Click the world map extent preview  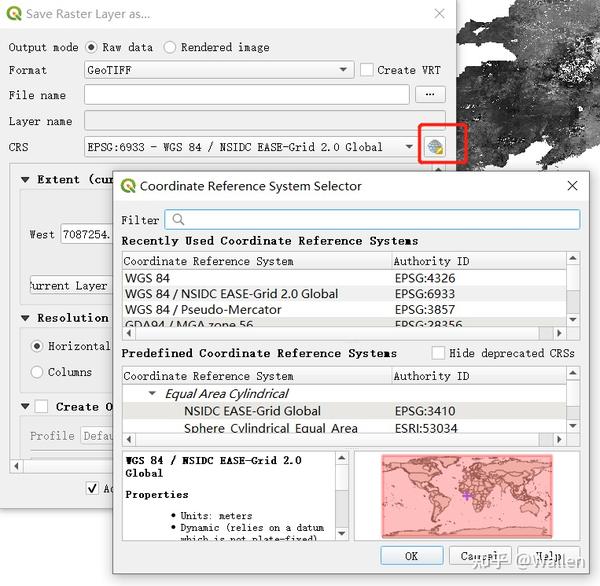pyautogui.click(x=467, y=496)
